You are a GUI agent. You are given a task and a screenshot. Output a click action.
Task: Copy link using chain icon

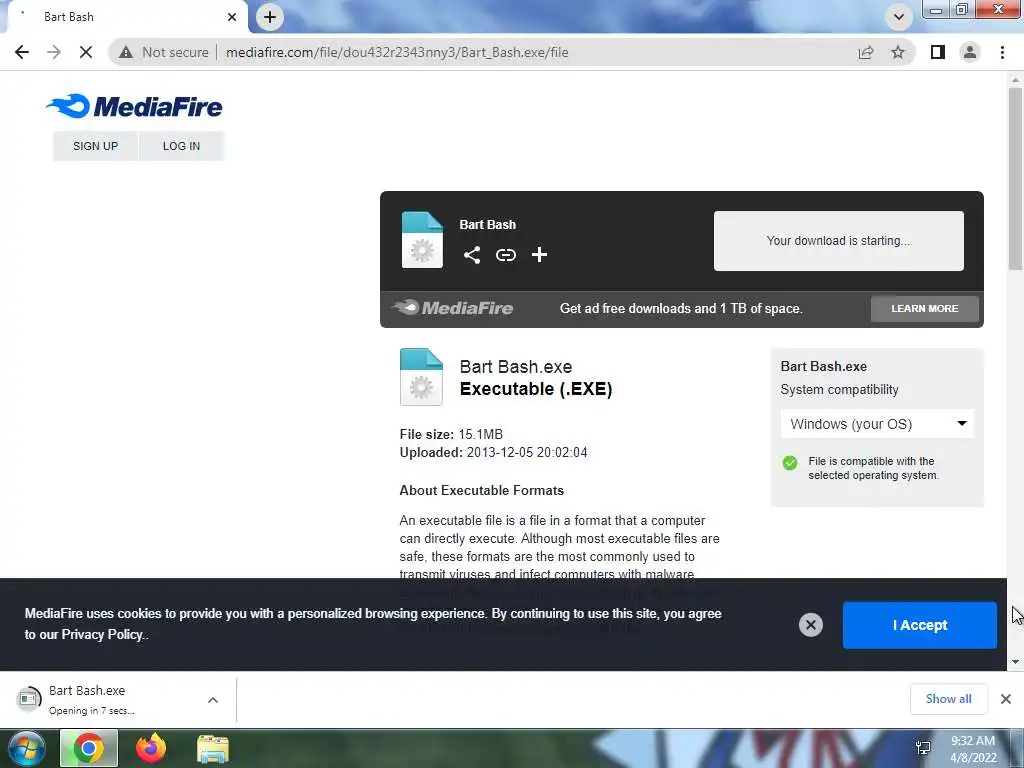pyautogui.click(x=505, y=255)
